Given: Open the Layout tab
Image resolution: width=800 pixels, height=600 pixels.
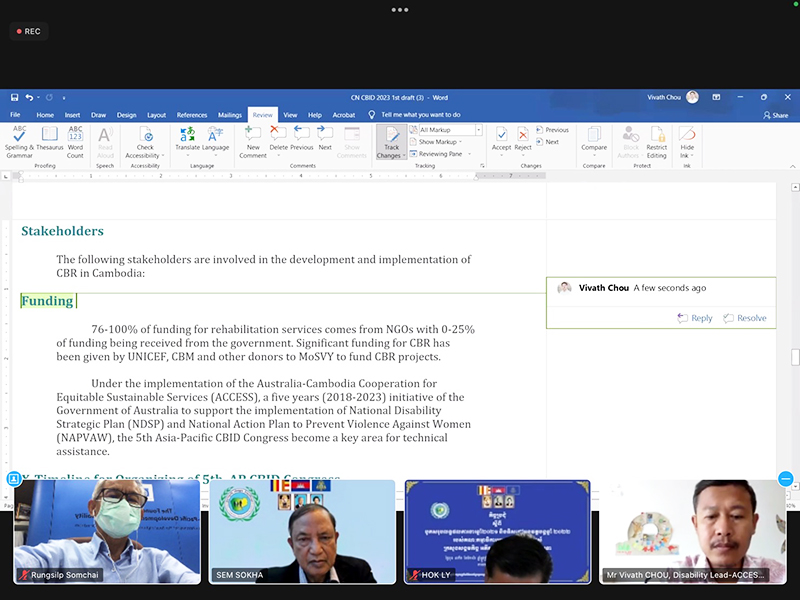Looking at the screenshot, I should coord(156,115).
